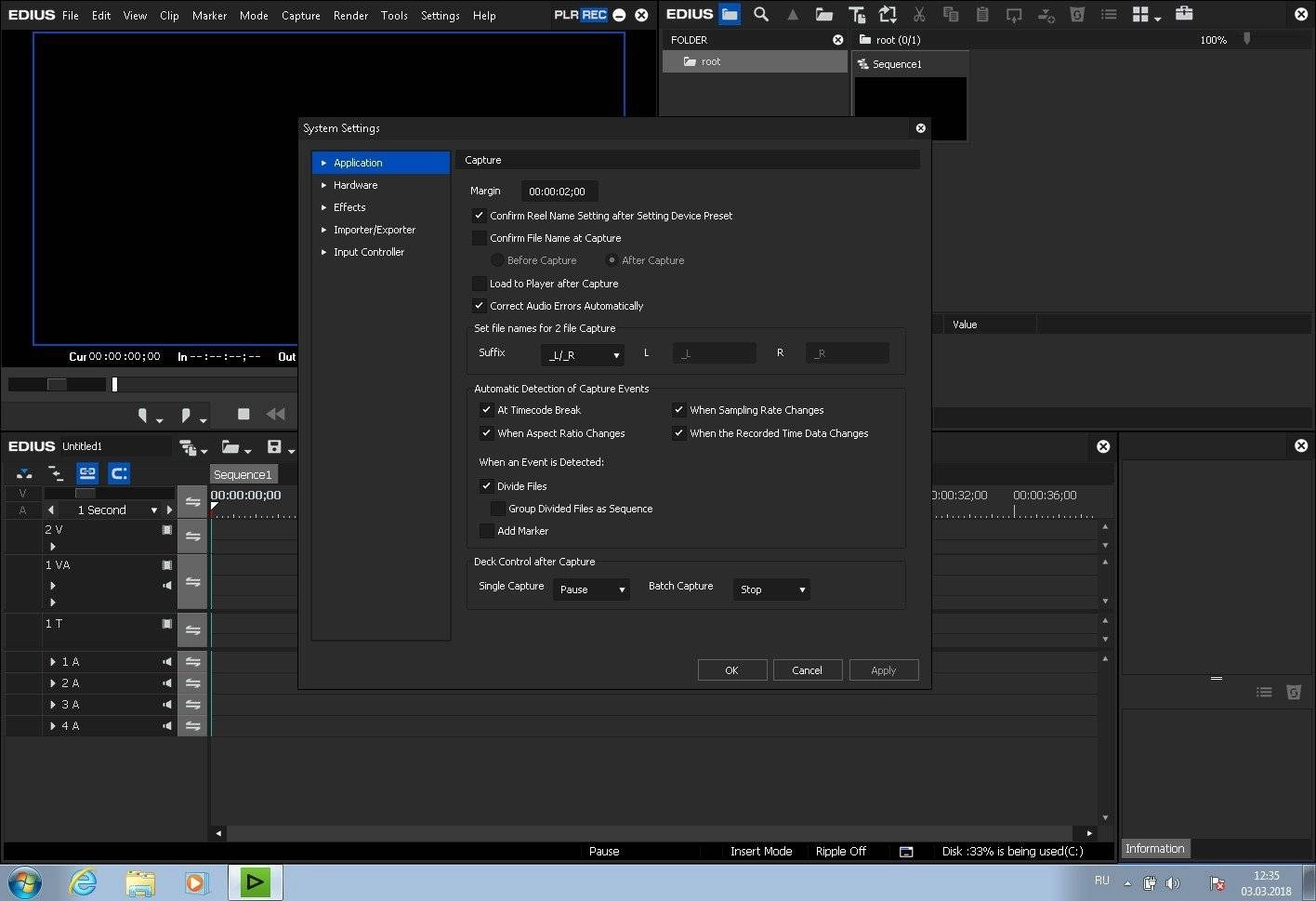This screenshot has width=1316, height=901.
Task: Enable Confirm File Name at Capture
Action: pos(480,238)
